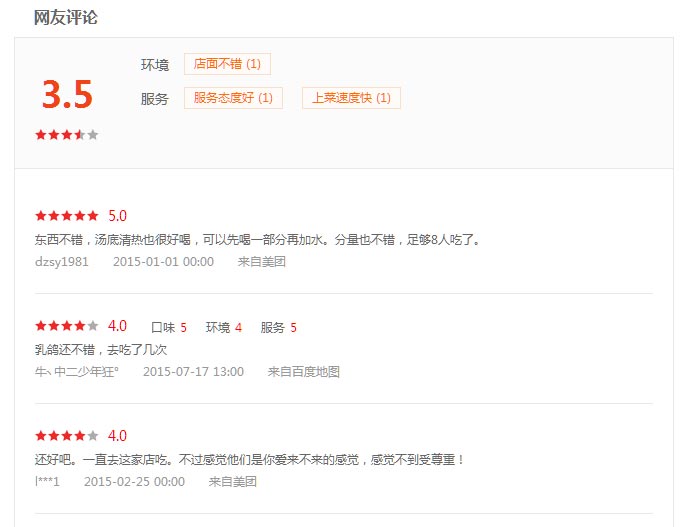The image size is (688, 527).
Task: Click username l***1
Action: pos(47,482)
